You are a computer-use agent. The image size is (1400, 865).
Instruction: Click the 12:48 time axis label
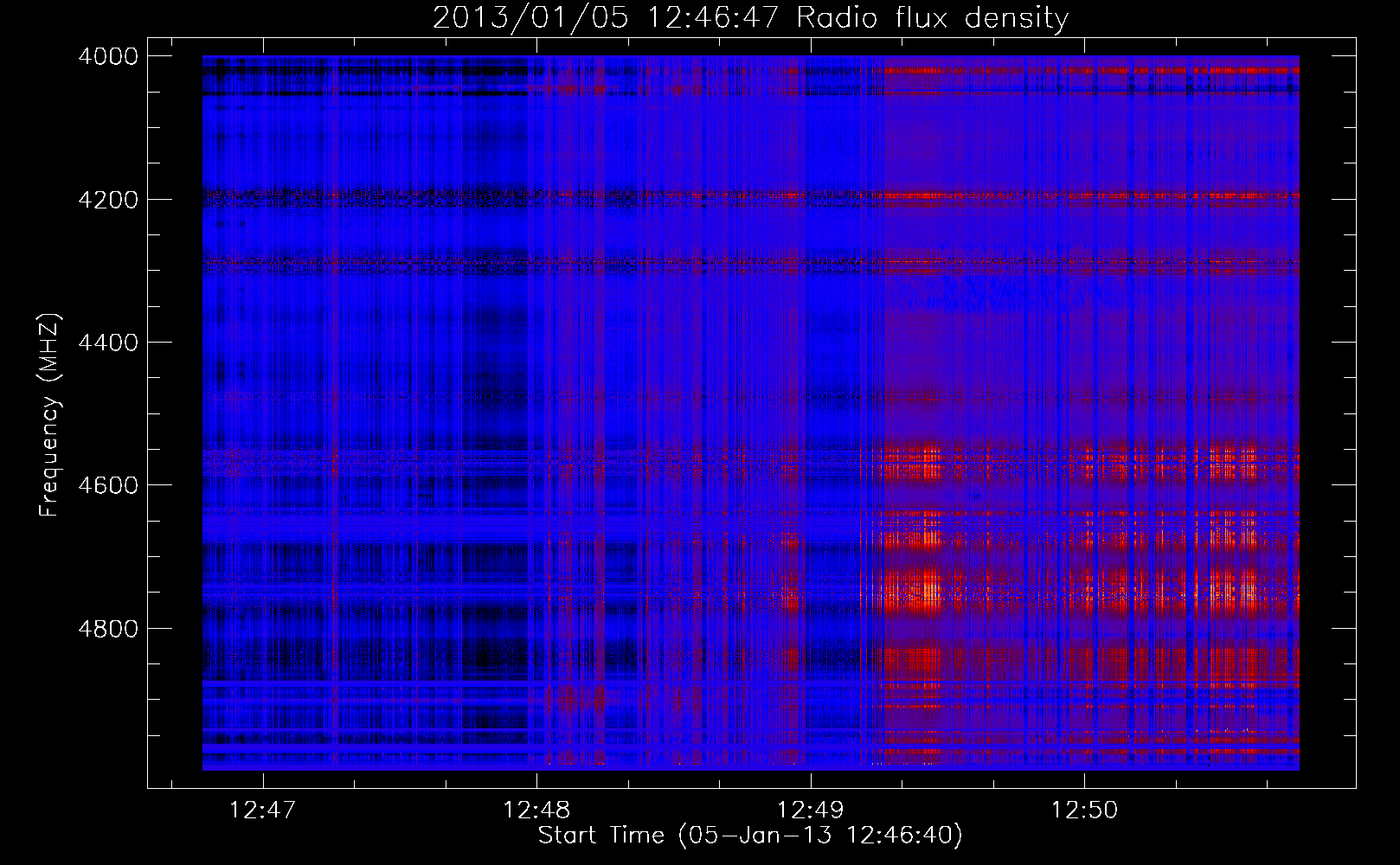536,811
